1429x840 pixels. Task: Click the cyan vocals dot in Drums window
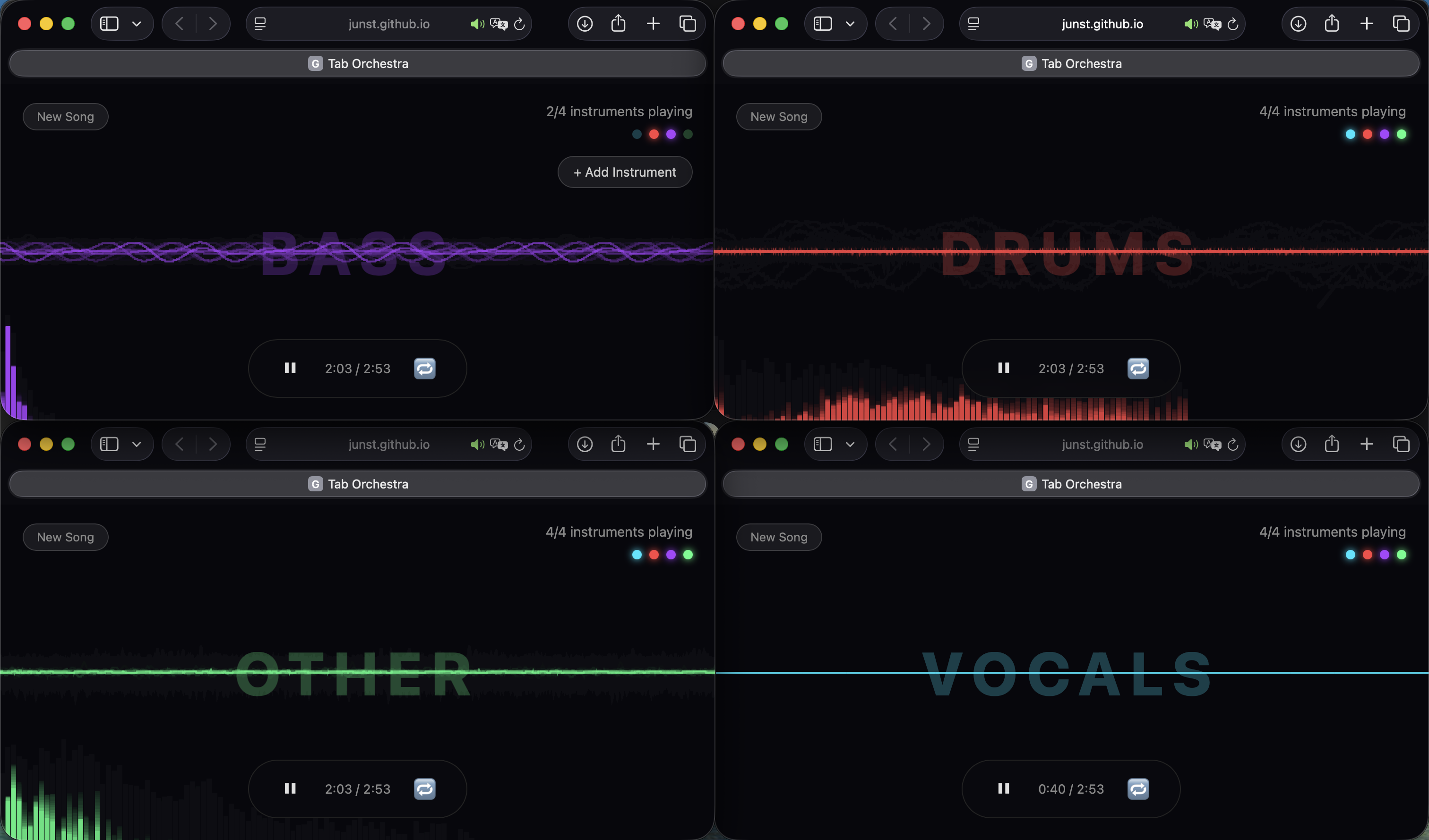[1350, 134]
